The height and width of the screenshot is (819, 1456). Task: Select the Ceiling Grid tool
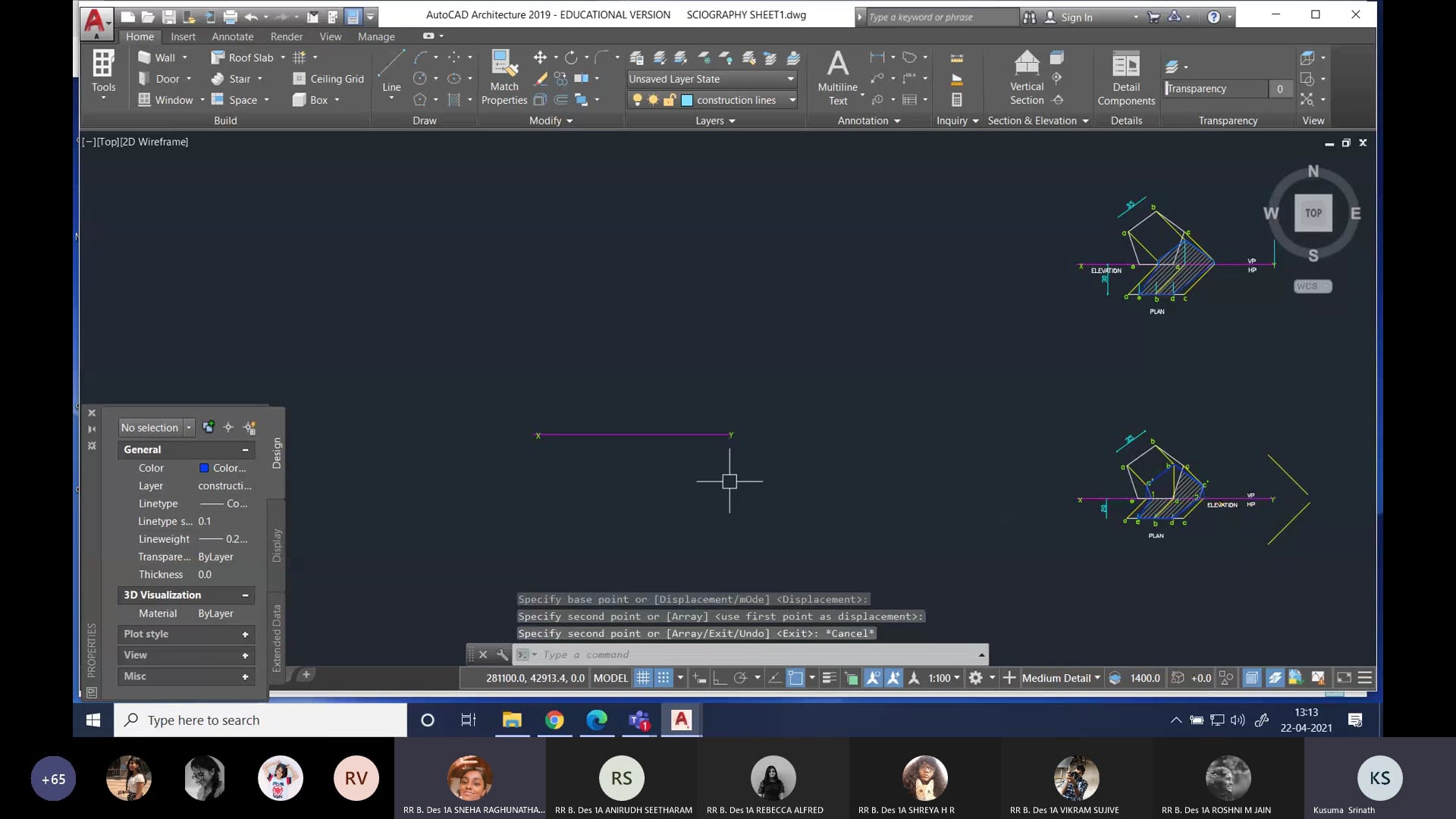click(328, 78)
